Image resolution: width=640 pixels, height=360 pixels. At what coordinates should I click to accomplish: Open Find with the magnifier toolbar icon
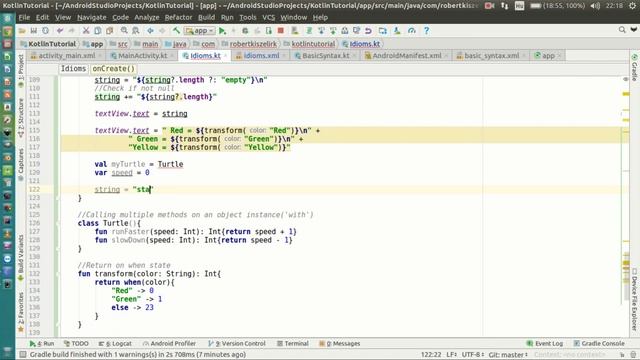[x=124, y=31]
